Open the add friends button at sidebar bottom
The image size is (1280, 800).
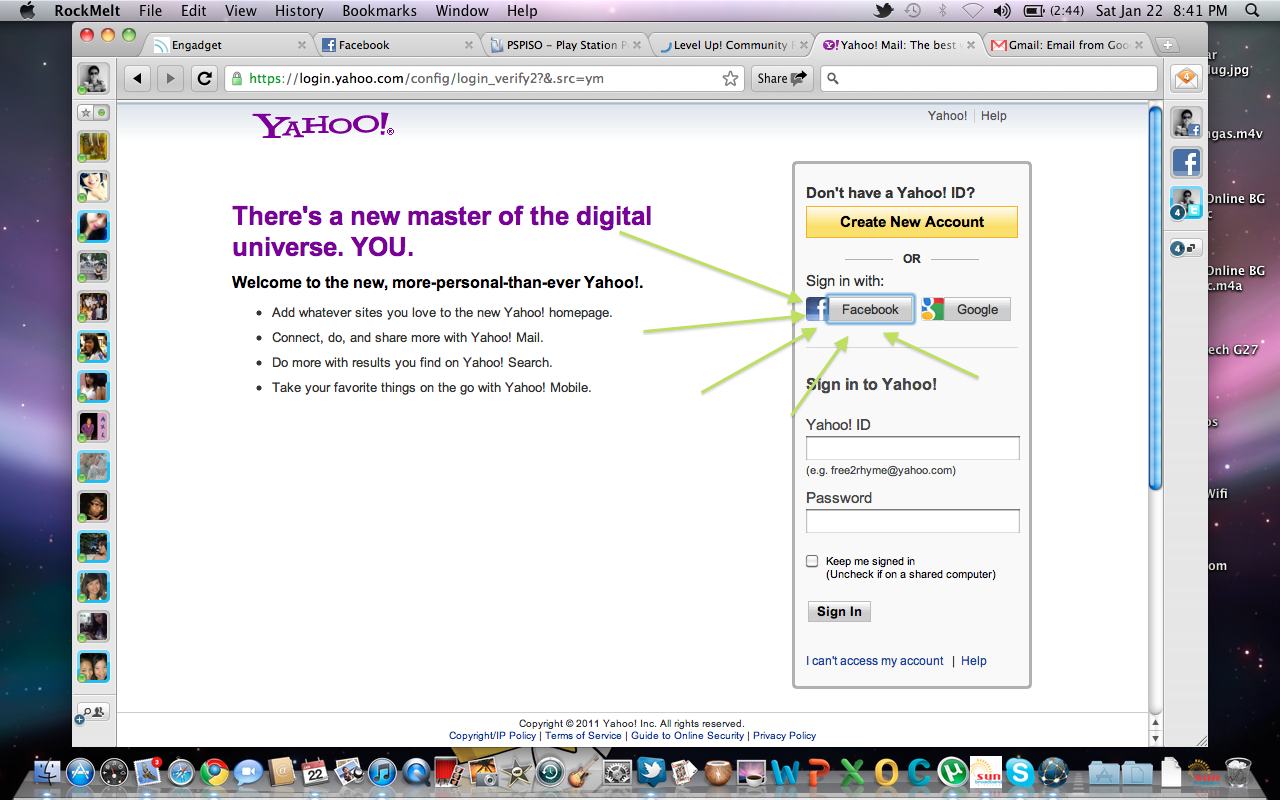tap(94, 713)
